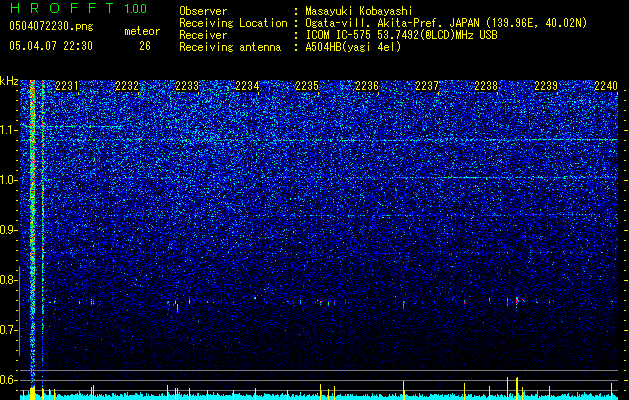Click the 2233 time marker
629x400 pixels.
187,86
